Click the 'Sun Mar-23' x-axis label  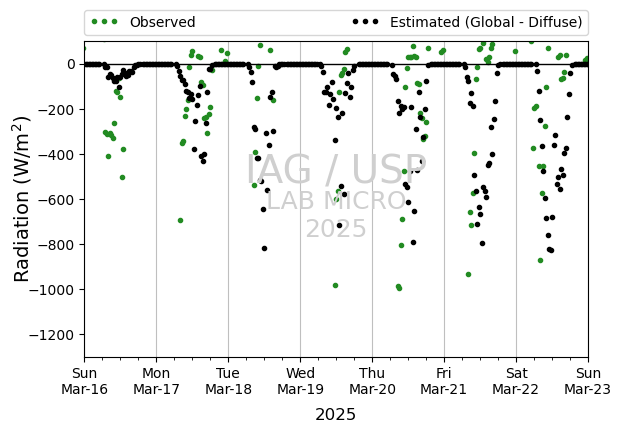pyautogui.click(x=588, y=381)
